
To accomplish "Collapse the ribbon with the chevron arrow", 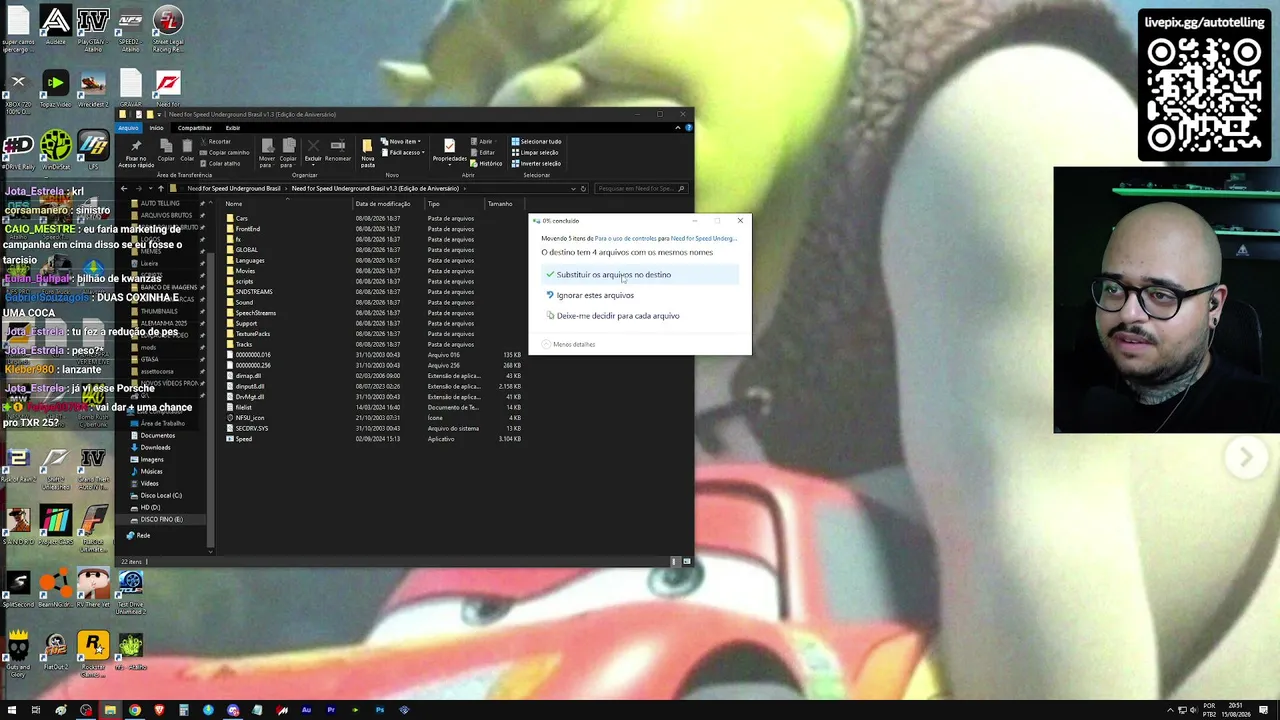I will point(678,128).
